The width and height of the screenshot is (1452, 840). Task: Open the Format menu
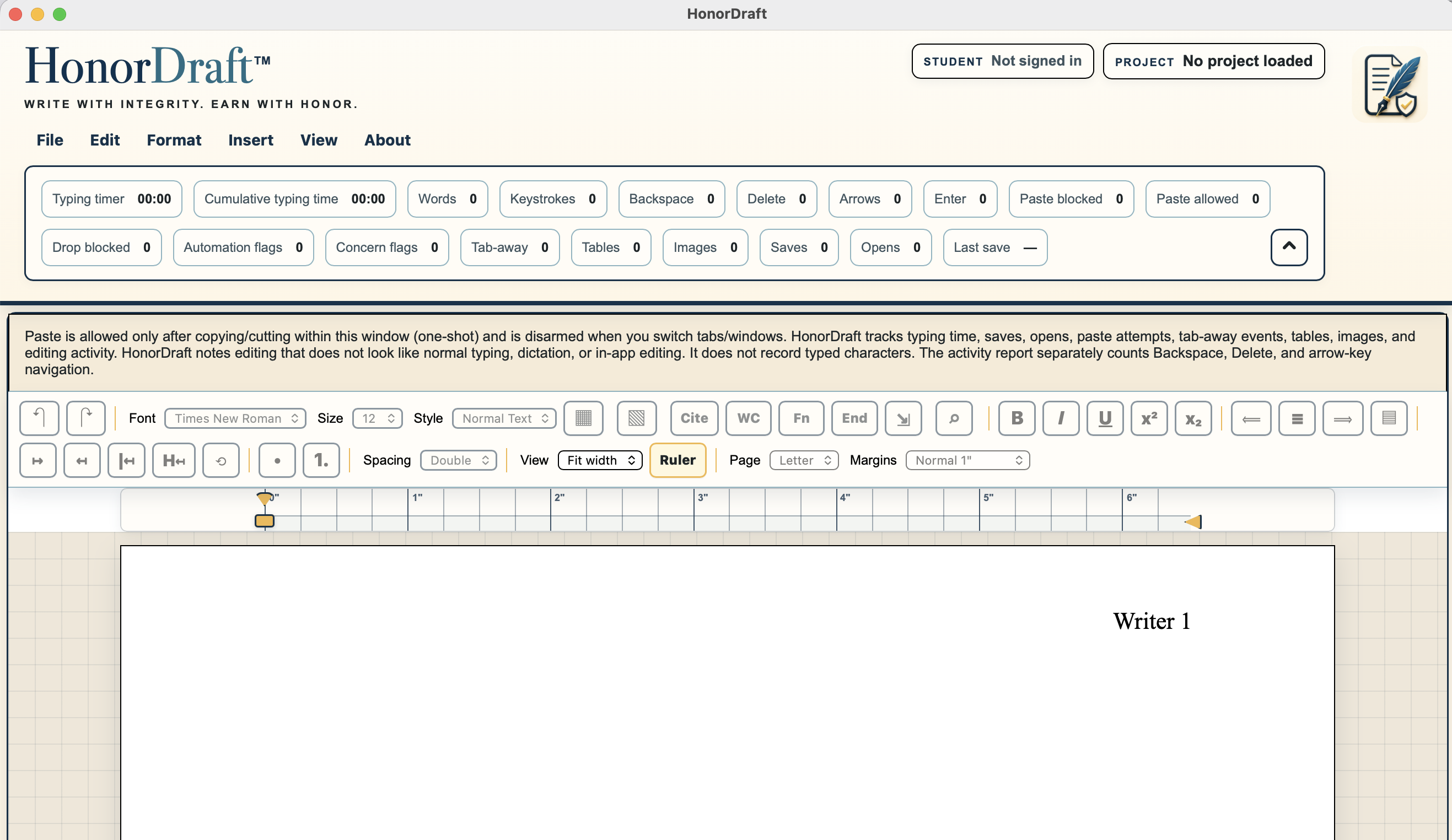coord(174,140)
